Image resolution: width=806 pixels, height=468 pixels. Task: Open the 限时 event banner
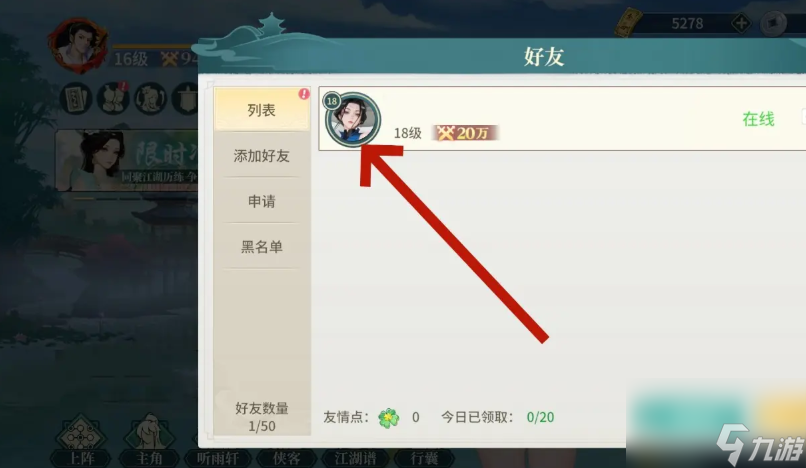point(126,160)
